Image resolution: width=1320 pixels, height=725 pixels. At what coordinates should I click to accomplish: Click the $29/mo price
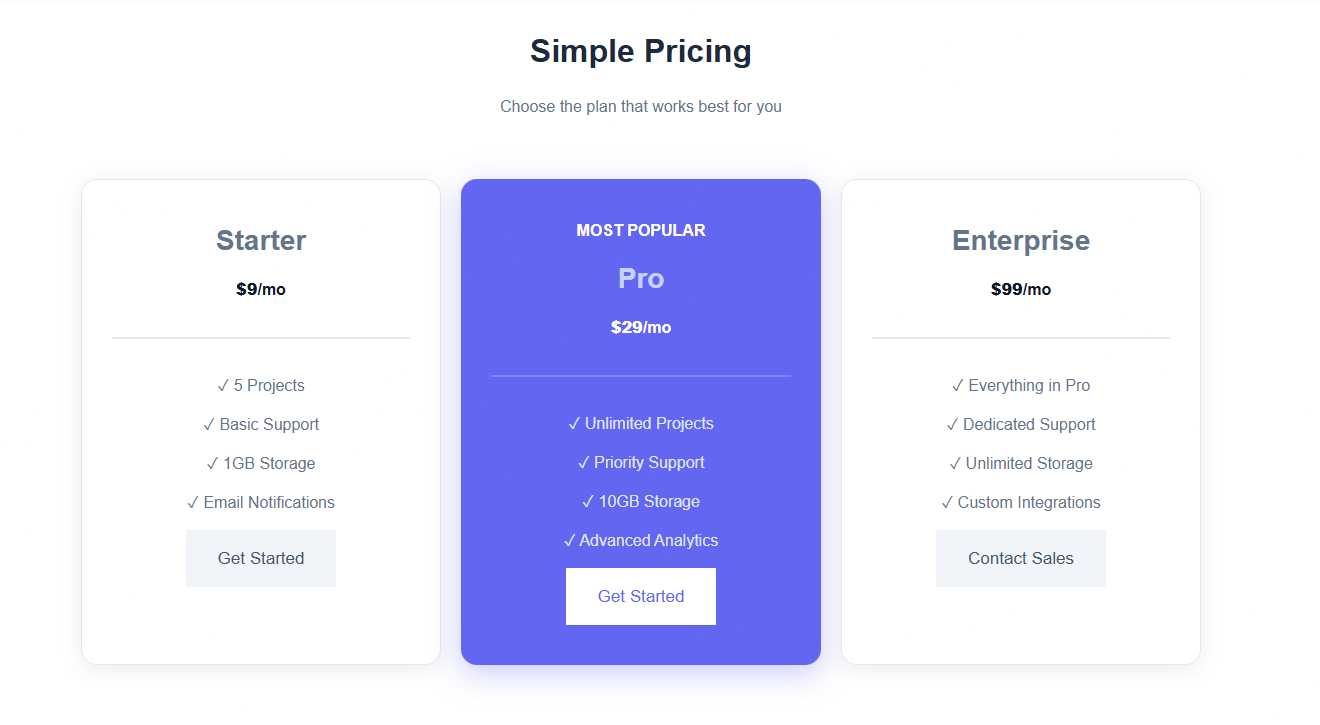(x=641, y=327)
